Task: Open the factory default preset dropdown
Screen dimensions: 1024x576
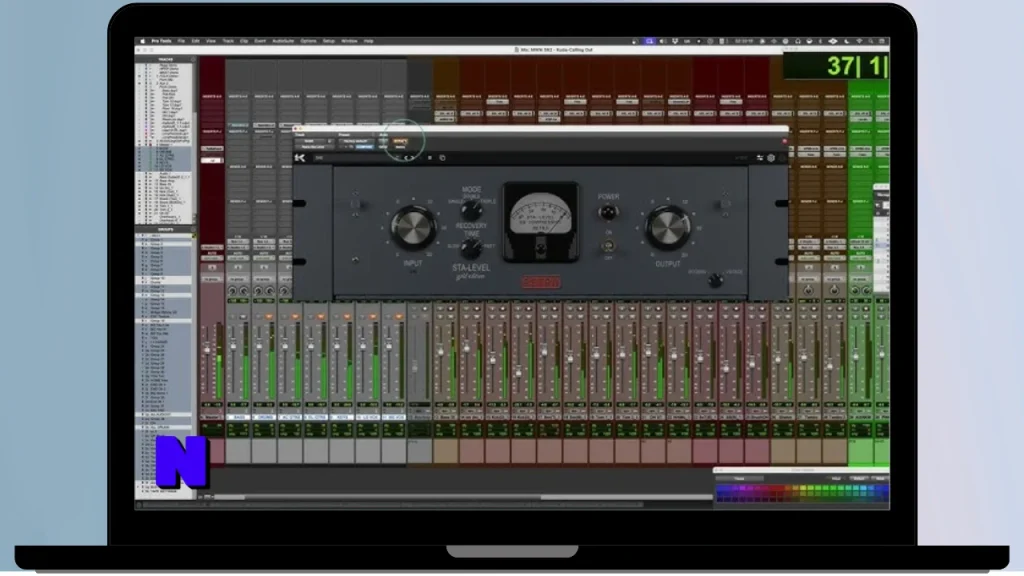Action: (356, 141)
